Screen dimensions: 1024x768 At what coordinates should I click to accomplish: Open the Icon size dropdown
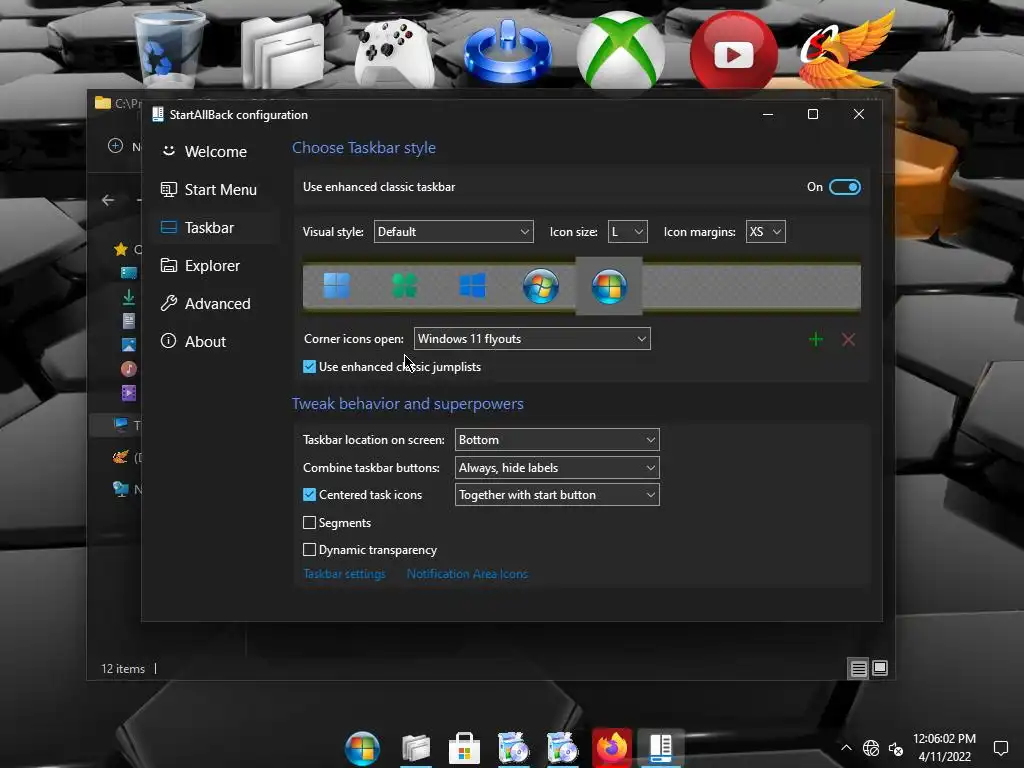point(627,232)
